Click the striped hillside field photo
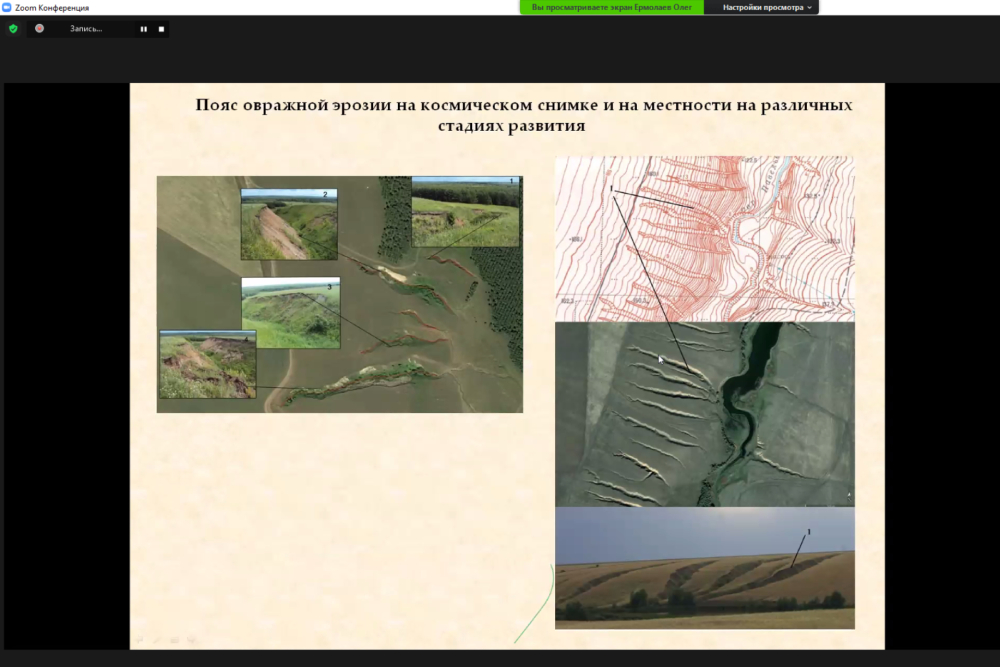 point(704,568)
